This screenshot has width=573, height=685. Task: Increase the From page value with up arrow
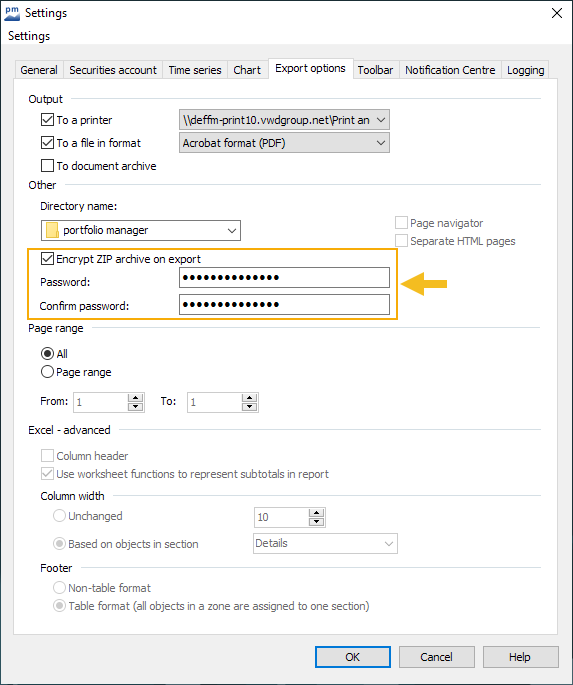(135, 398)
